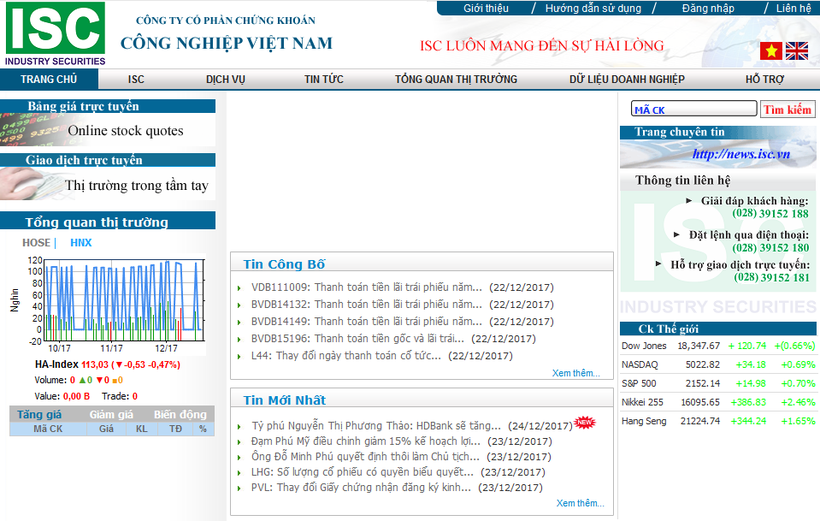The image size is (820, 521).
Task: Click the ISC Industry Securities logo
Action: click(55, 34)
